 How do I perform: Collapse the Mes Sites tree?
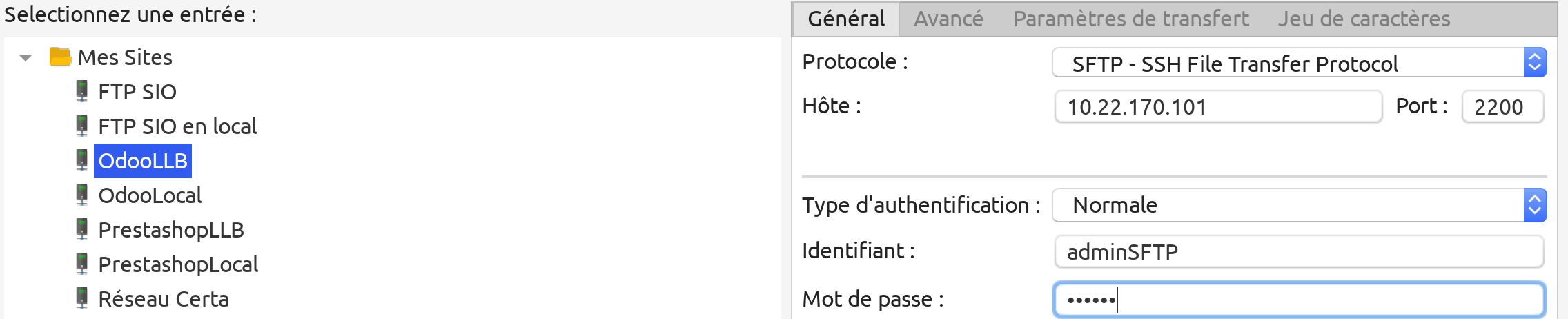click(26, 58)
